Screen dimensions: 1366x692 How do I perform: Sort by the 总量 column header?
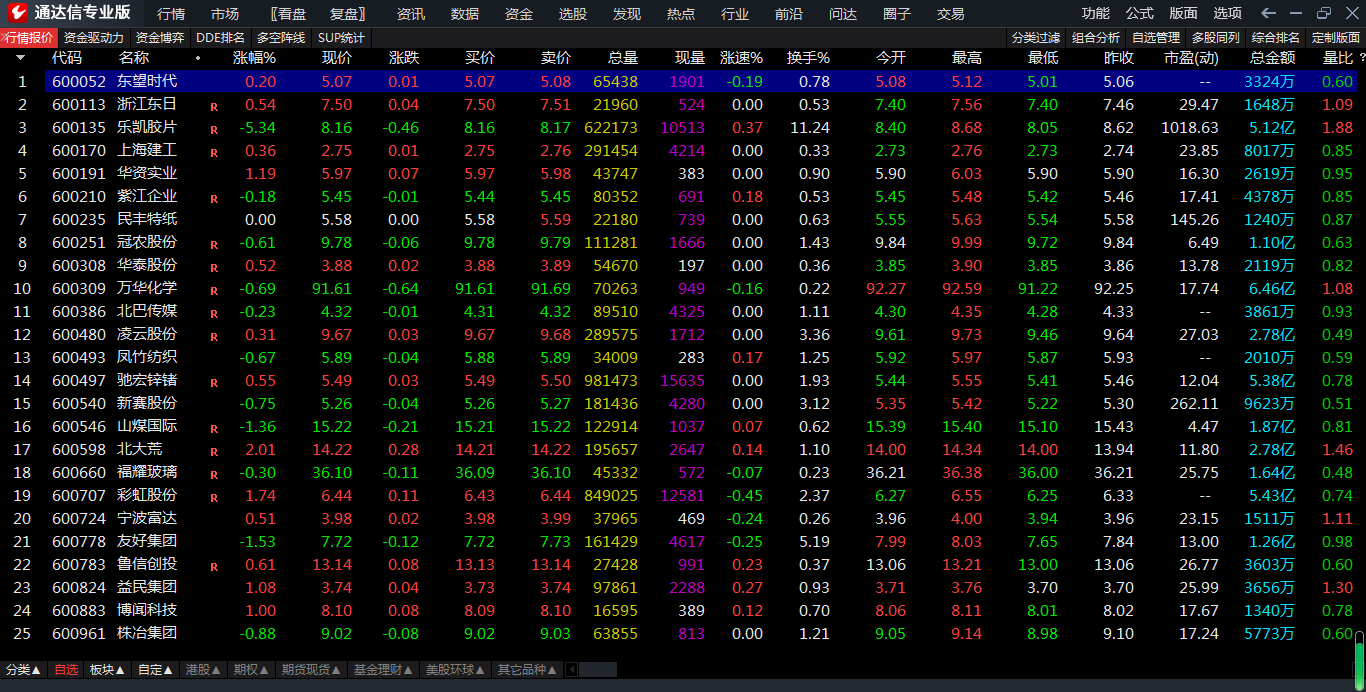[x=622, y=58]
